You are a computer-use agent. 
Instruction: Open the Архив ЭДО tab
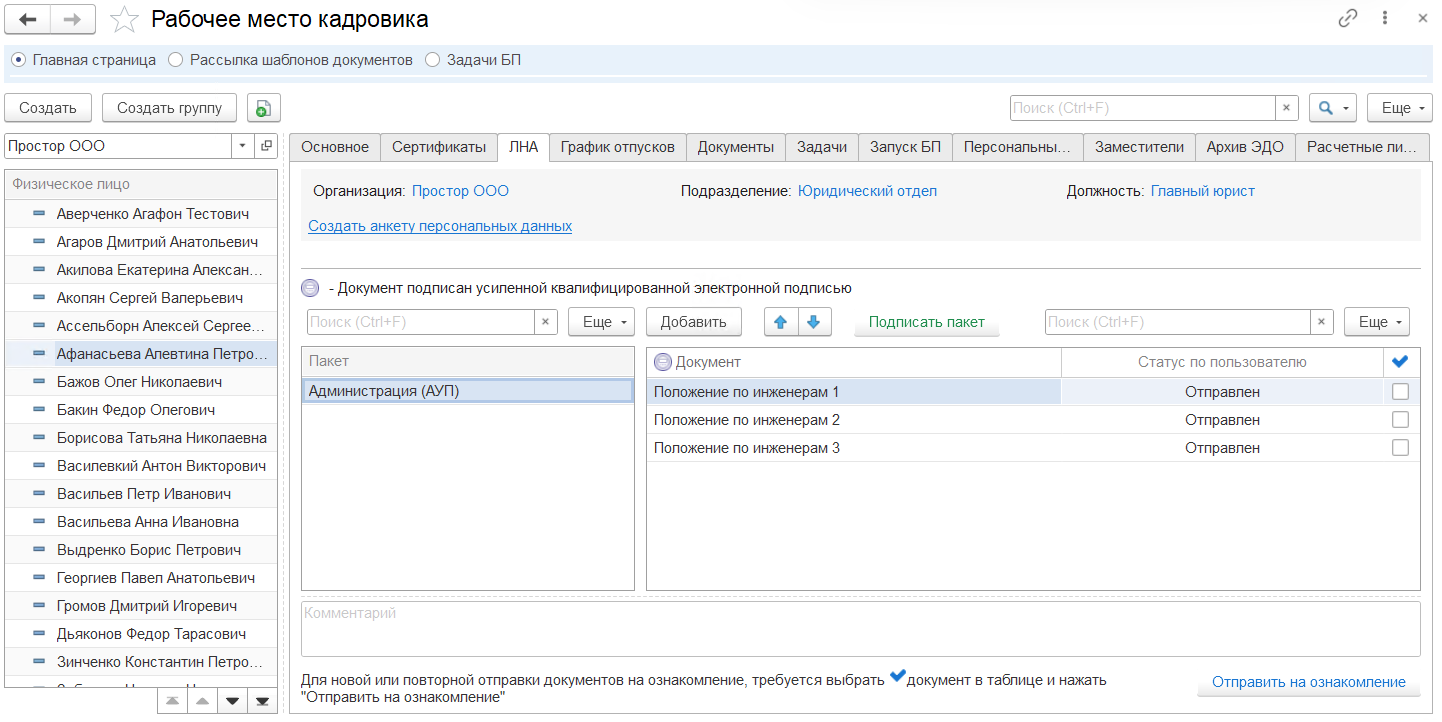[1245, 147]
